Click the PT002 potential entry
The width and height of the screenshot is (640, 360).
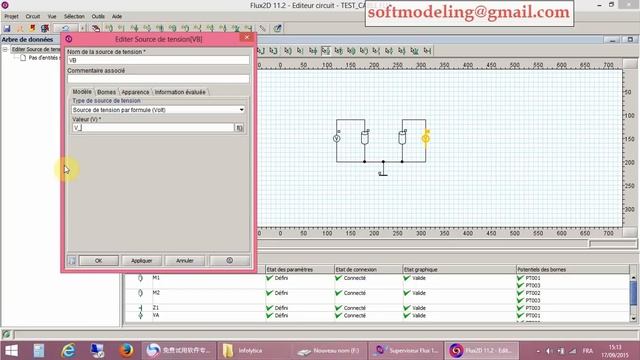[x=533, y=293]
